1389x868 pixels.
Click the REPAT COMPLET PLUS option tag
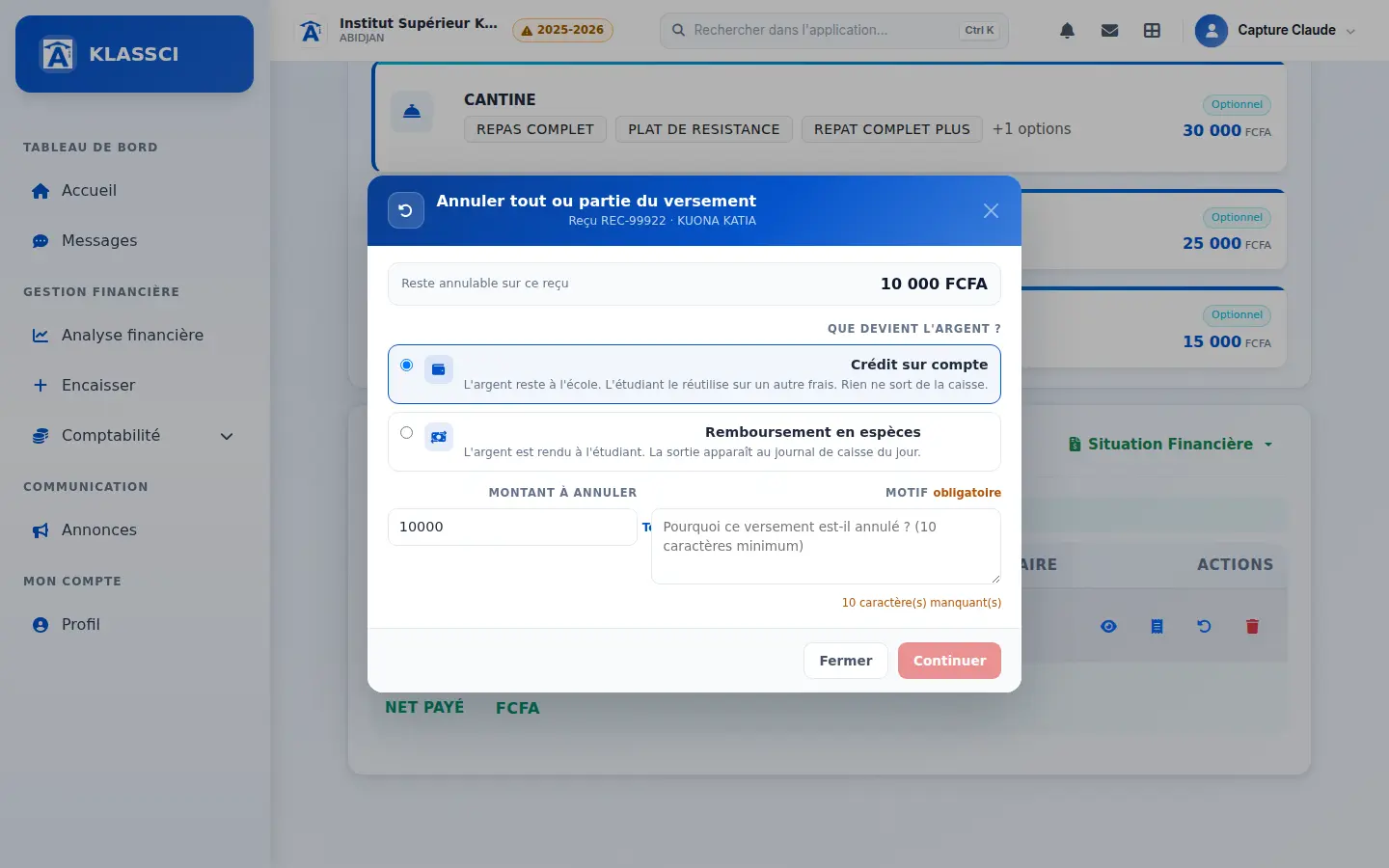892,129
